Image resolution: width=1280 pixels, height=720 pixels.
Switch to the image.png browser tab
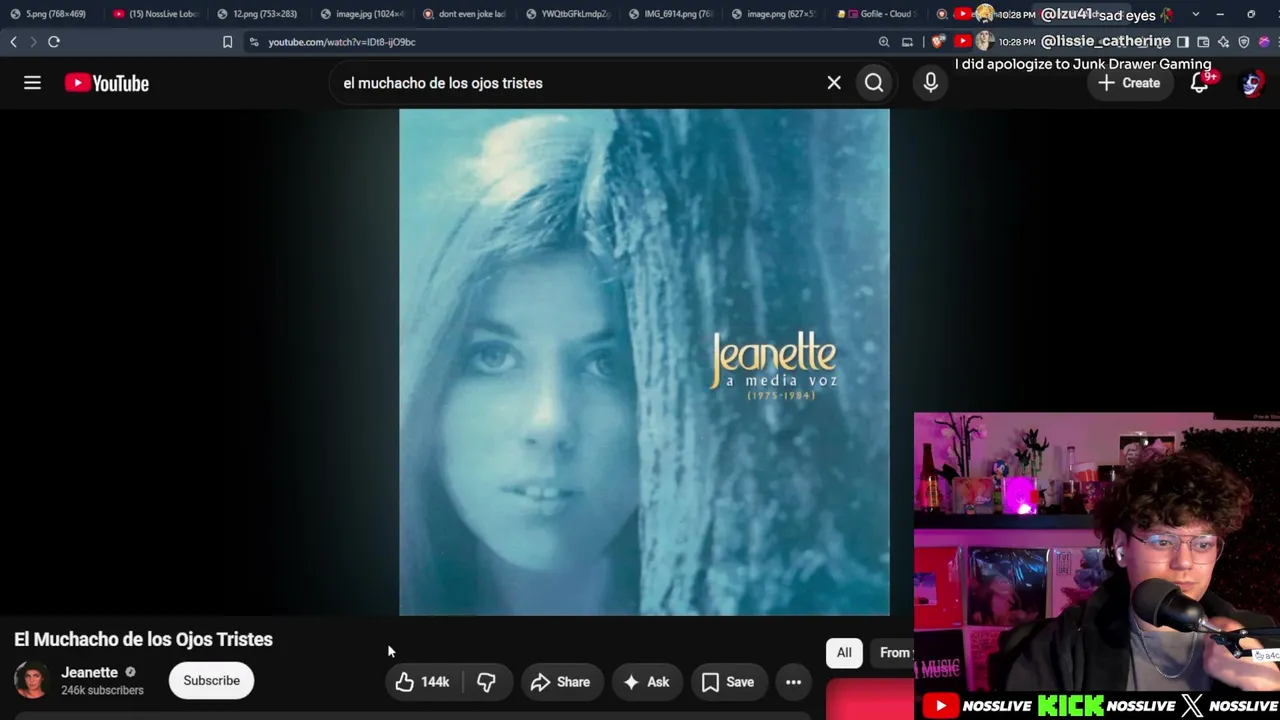click(776, 14)
